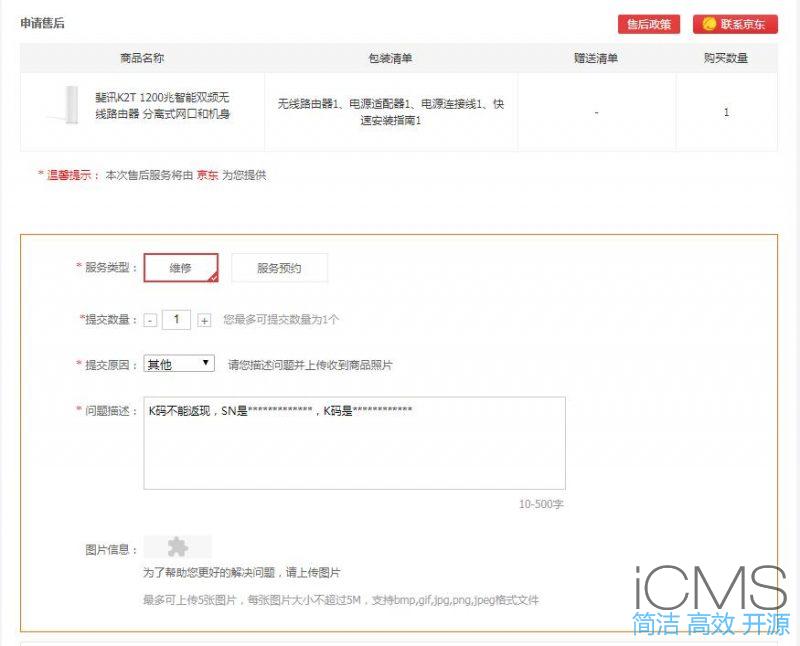
Task: Click the image upload plugin icon
Action: coord(178,547)
